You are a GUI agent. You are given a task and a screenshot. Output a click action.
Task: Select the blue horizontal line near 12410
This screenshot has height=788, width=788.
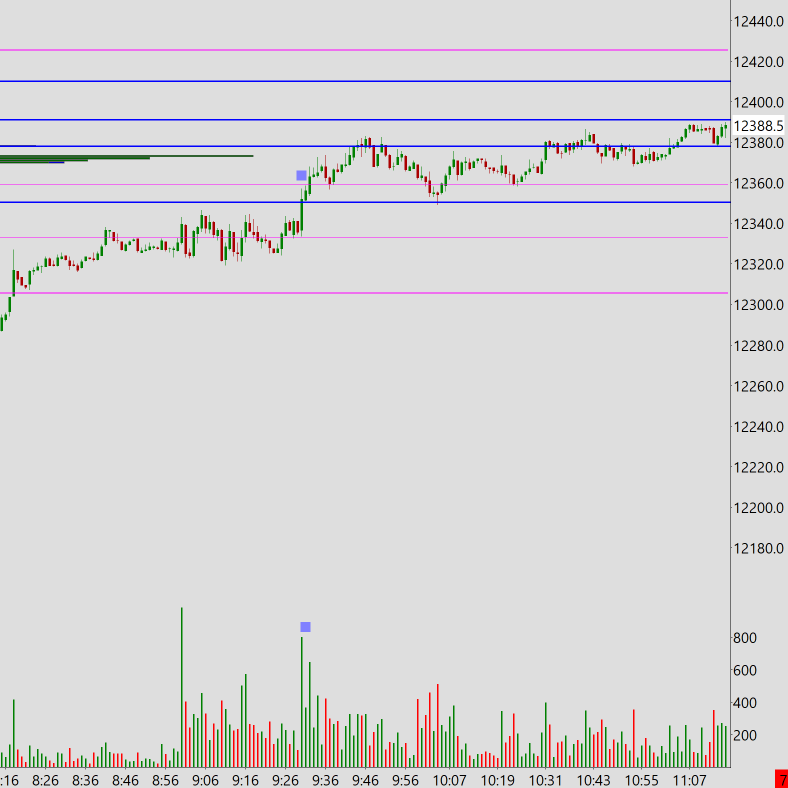click(365, 81)
